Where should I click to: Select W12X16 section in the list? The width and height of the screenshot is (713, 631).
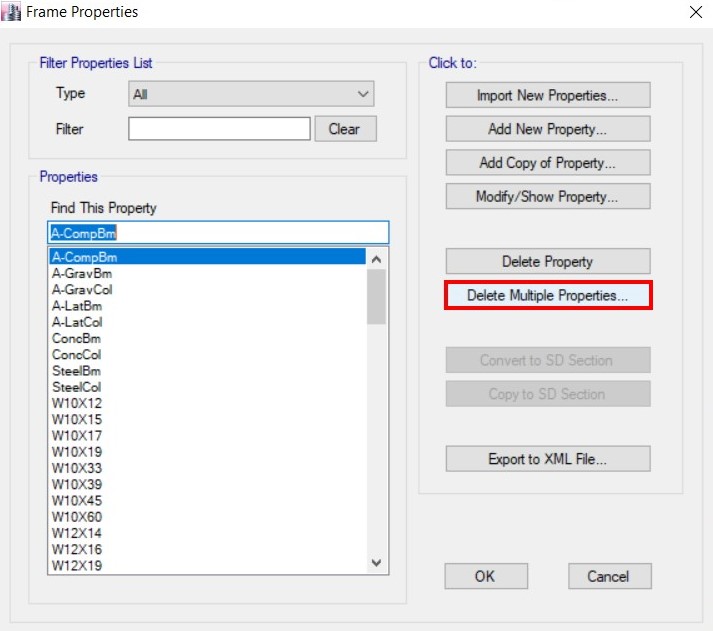[207, 550]
